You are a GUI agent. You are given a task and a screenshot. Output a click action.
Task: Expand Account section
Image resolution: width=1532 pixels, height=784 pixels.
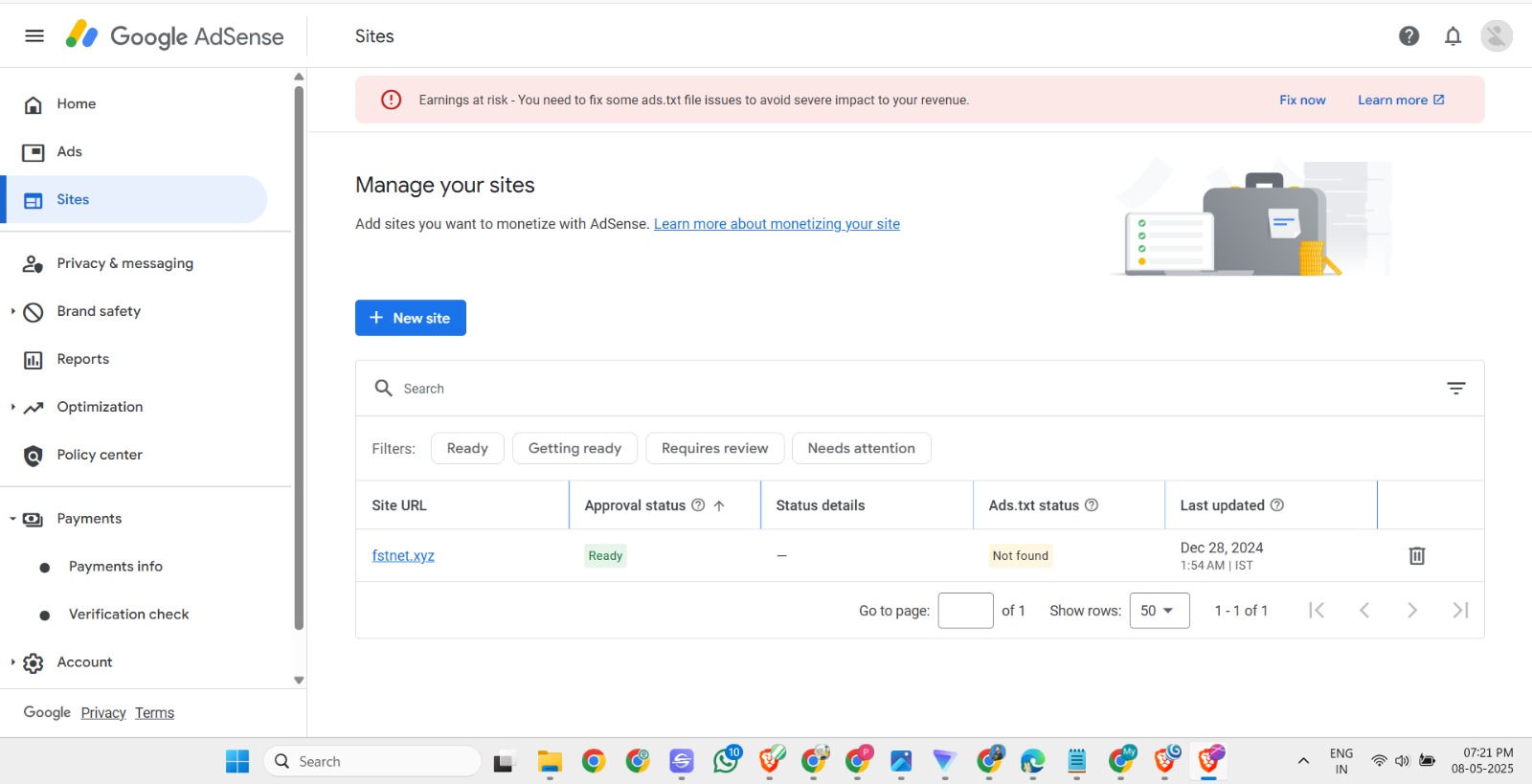[x=13, y=662]
